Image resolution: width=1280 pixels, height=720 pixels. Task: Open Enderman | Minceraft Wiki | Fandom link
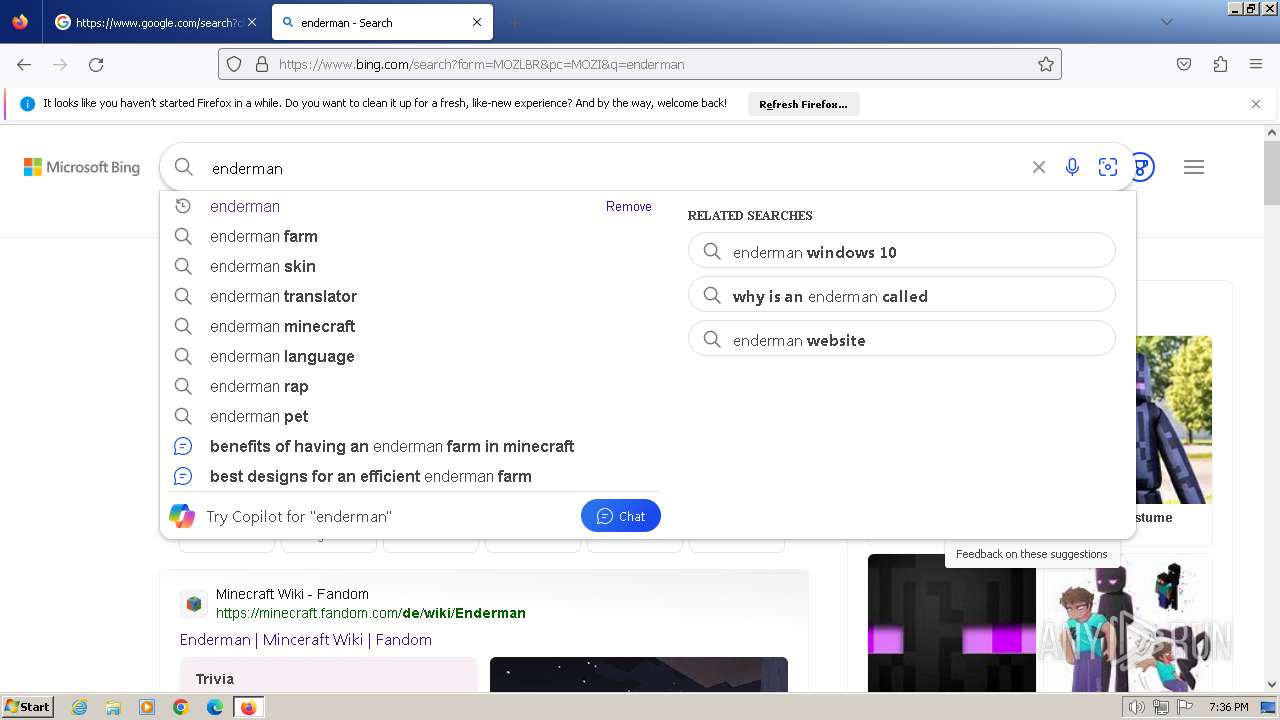(306, 639)
